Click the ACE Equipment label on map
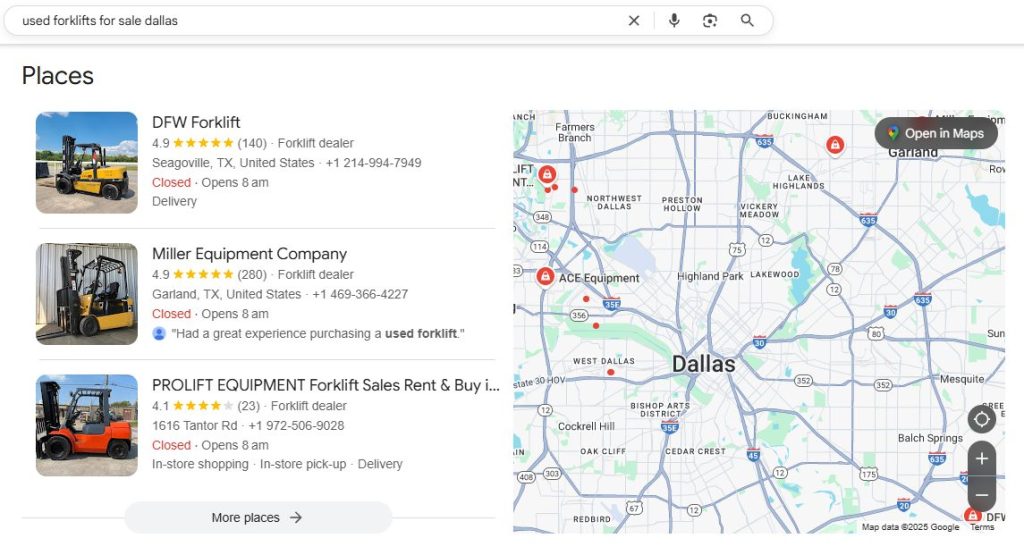This screenshot has height=555, width=1024. pyautogui.click(x=599, y=278)
